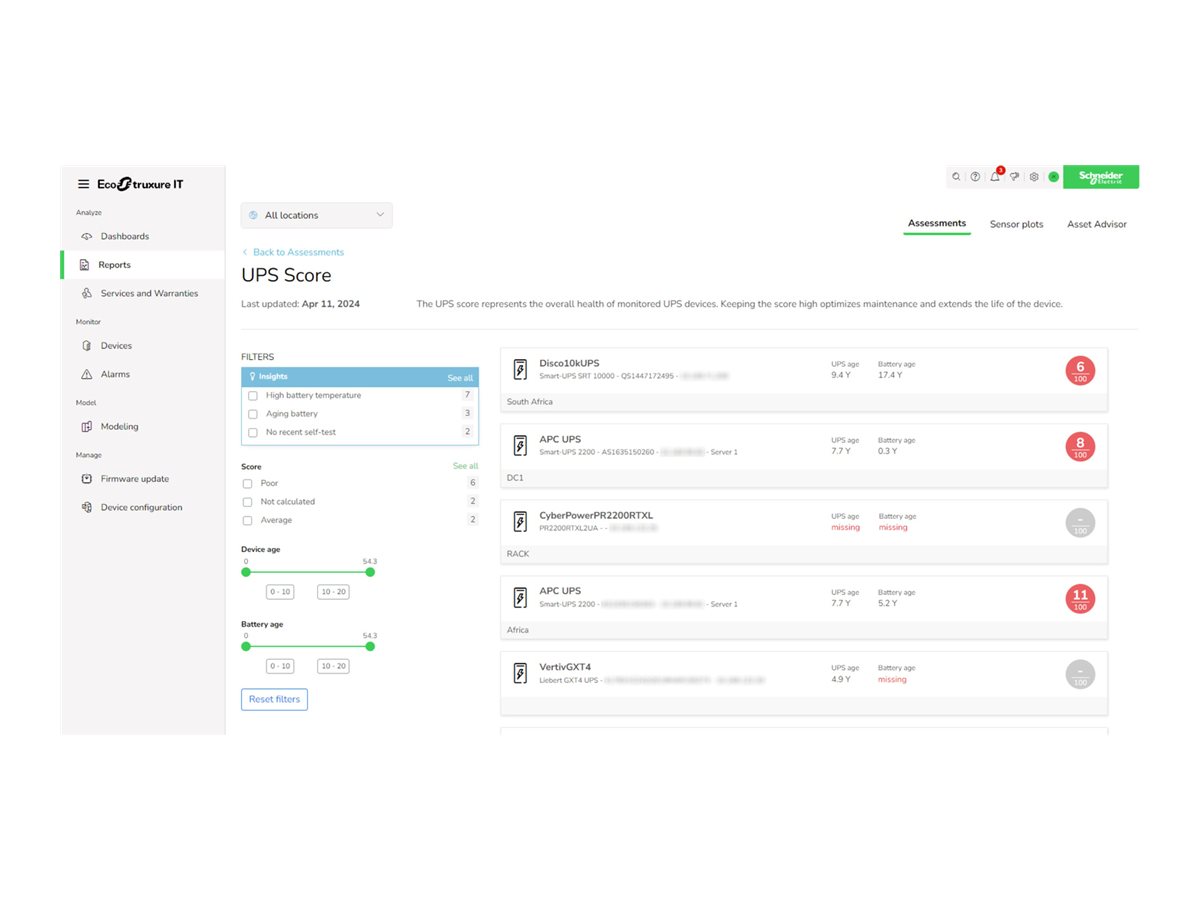This screenshot has height=900, width=1200.
Task: Open the help question mark icon
Action: coord(975,177)
